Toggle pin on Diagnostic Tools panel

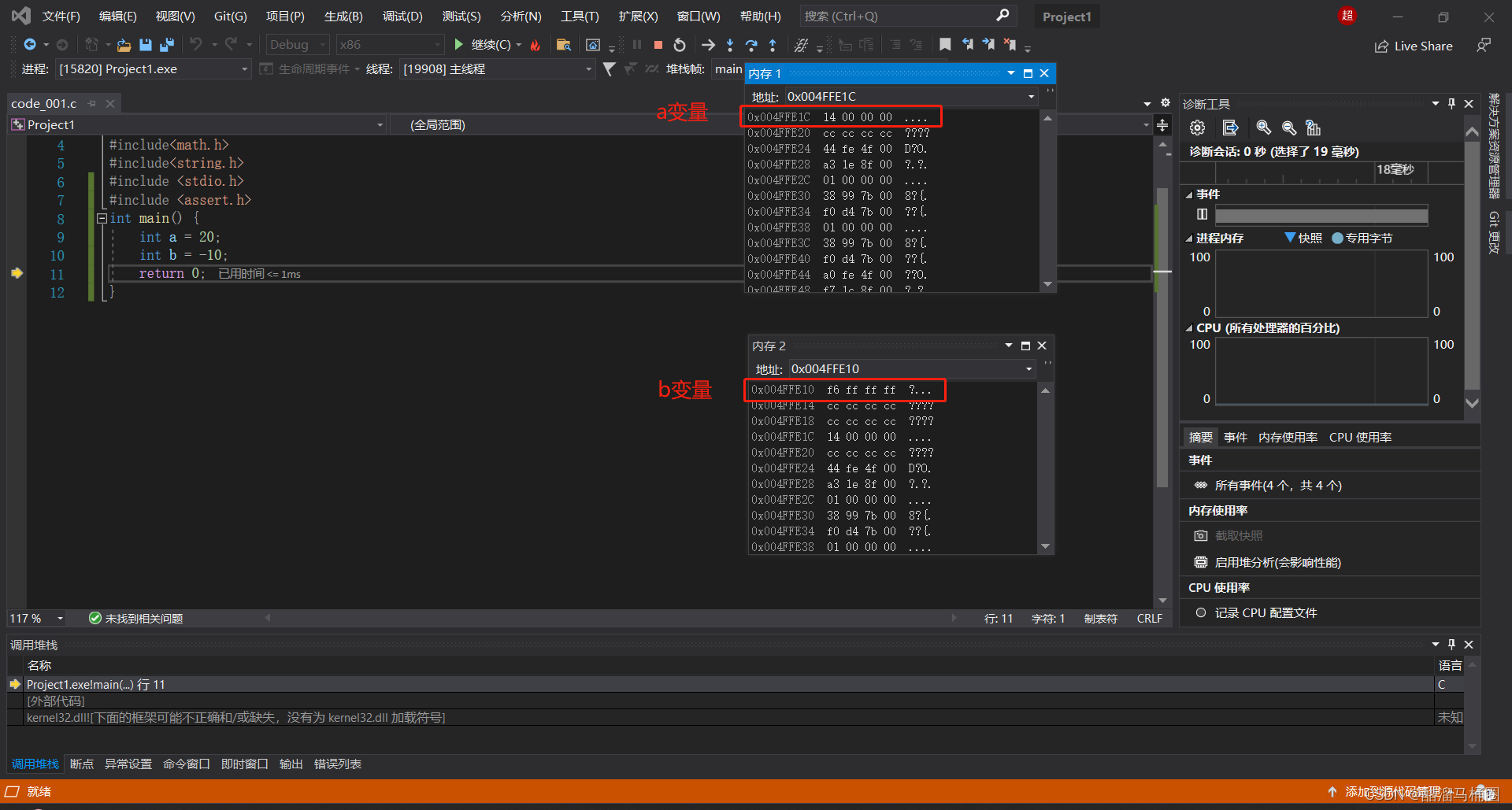[x=1451, y=104]
